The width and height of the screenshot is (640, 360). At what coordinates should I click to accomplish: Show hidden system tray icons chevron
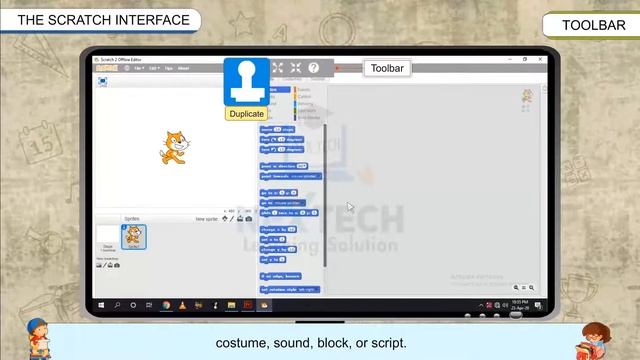click(x=481, y=305)
